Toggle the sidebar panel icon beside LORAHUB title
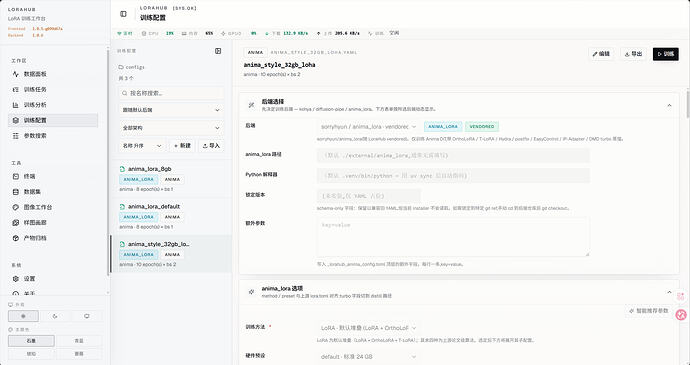 click(123, 14)
